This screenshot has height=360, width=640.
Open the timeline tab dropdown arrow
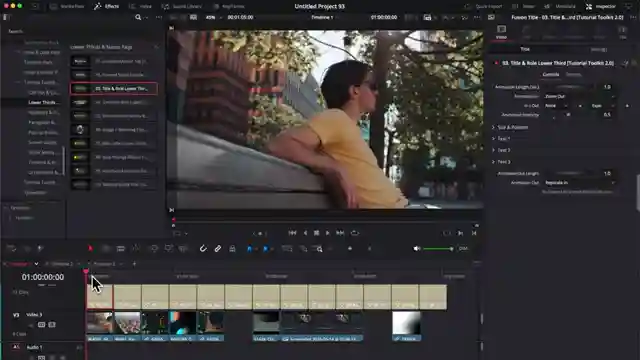tap(36, 264)
